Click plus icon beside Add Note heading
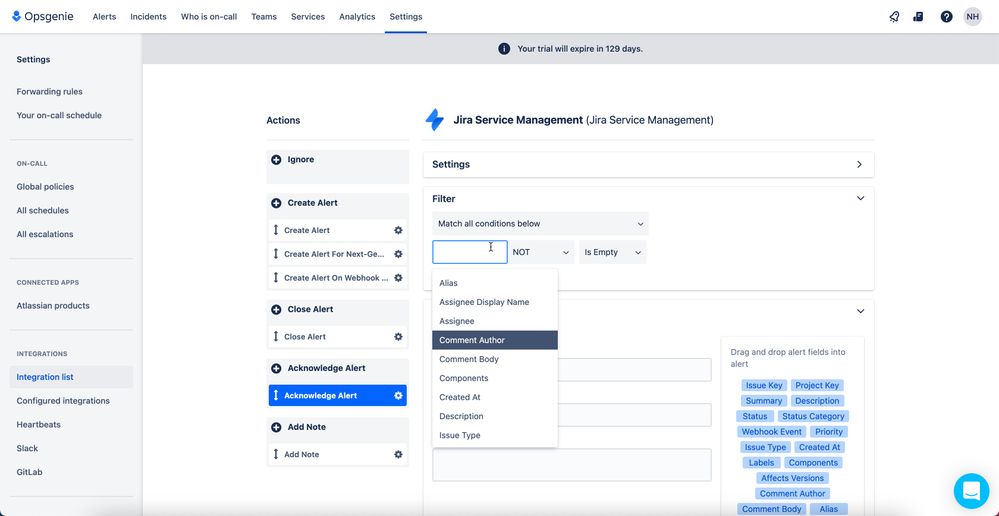 click(x=276, y=427)
